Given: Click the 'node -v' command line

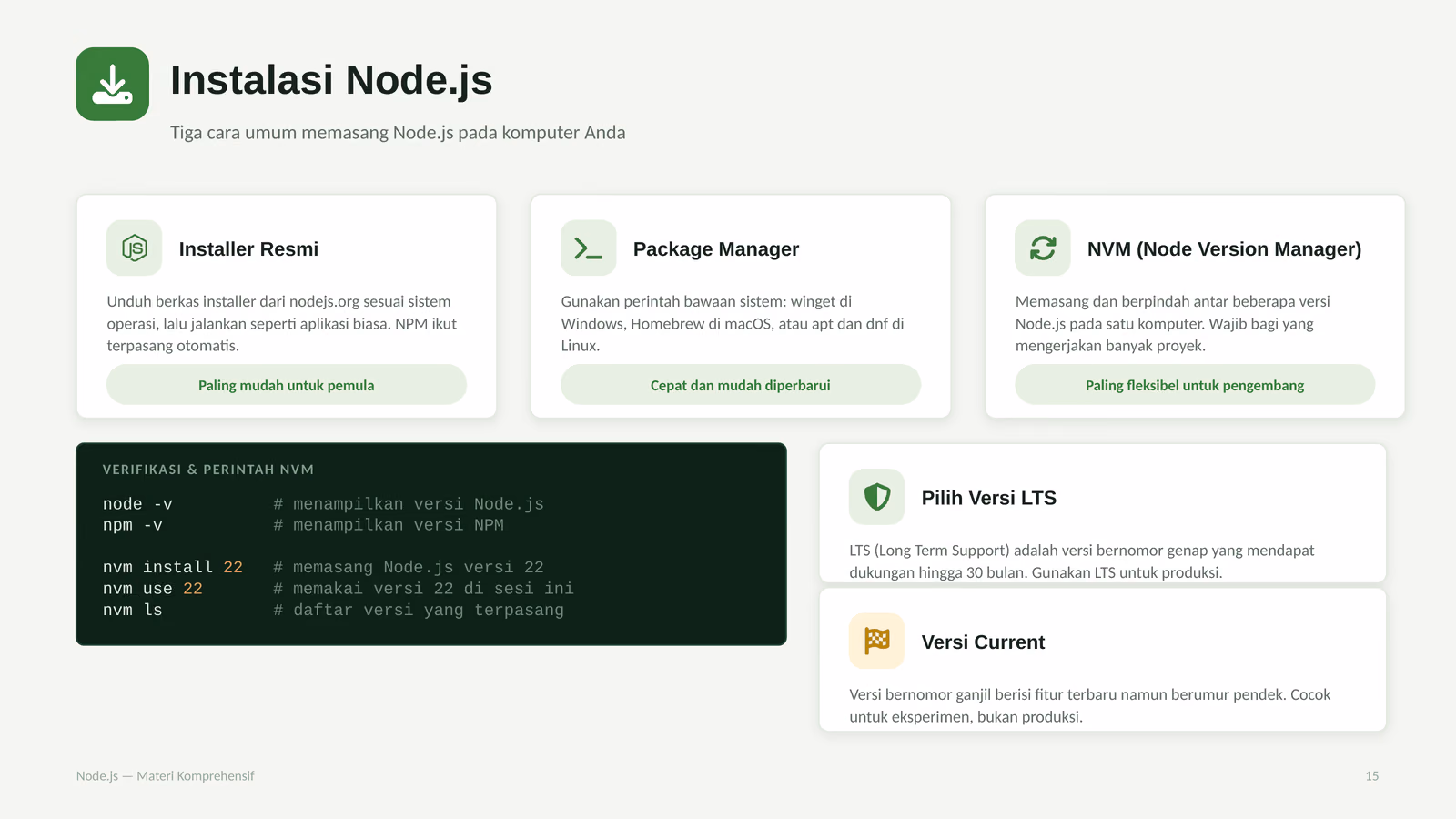Looking at the screenshot, I should point(137,504).
